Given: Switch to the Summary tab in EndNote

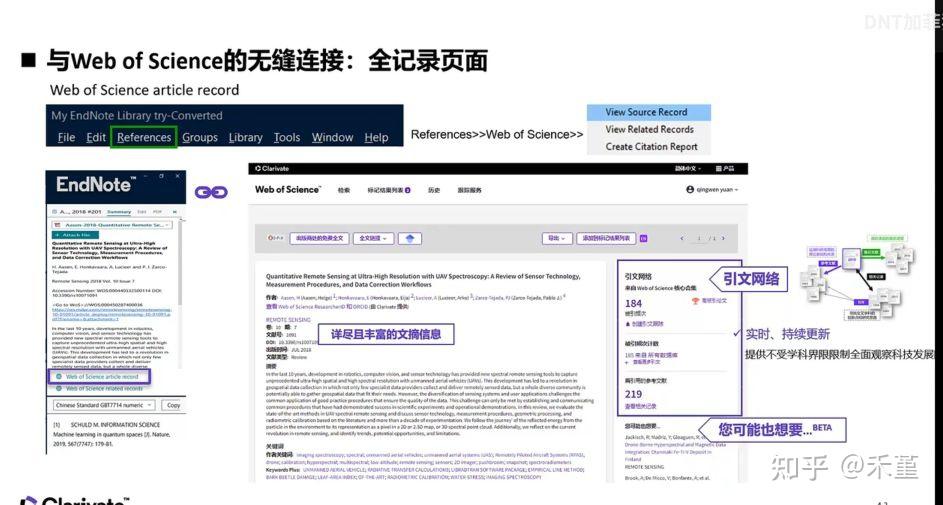Looking at the screenshot, I should (x=119, y=212).
